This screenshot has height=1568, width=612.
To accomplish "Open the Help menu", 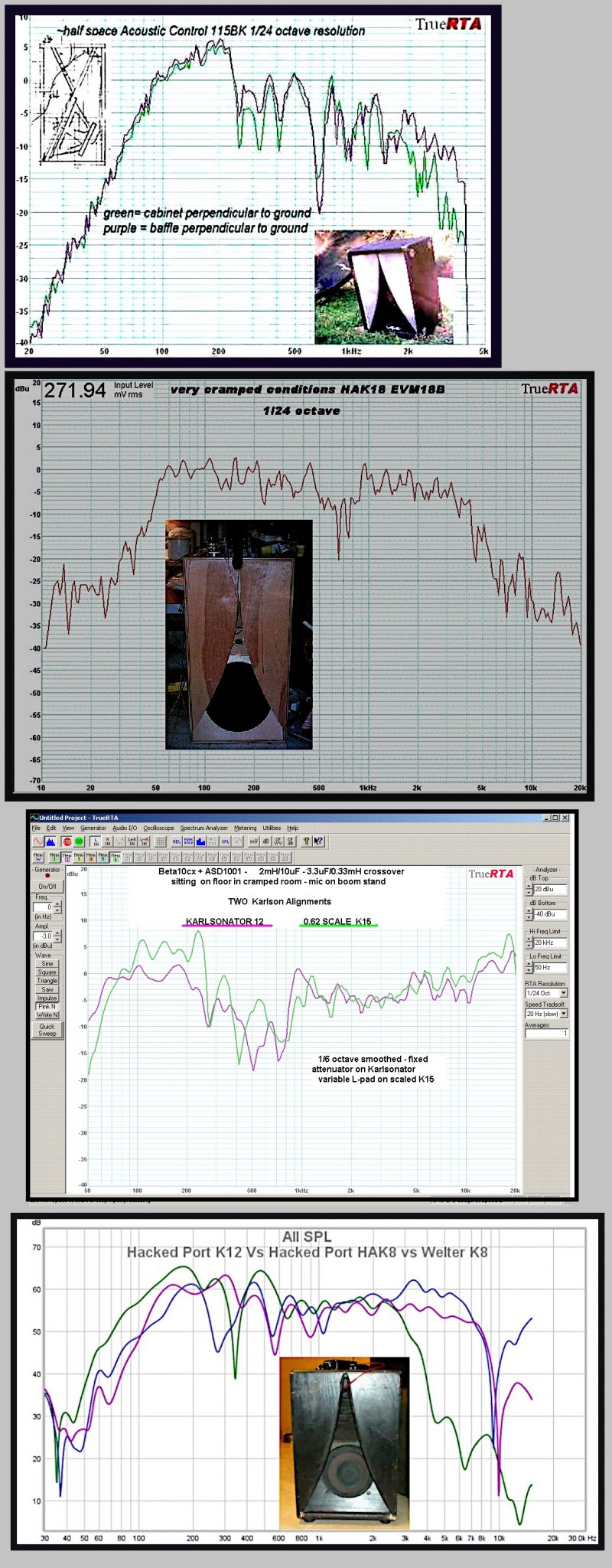I will coord(293,828).
